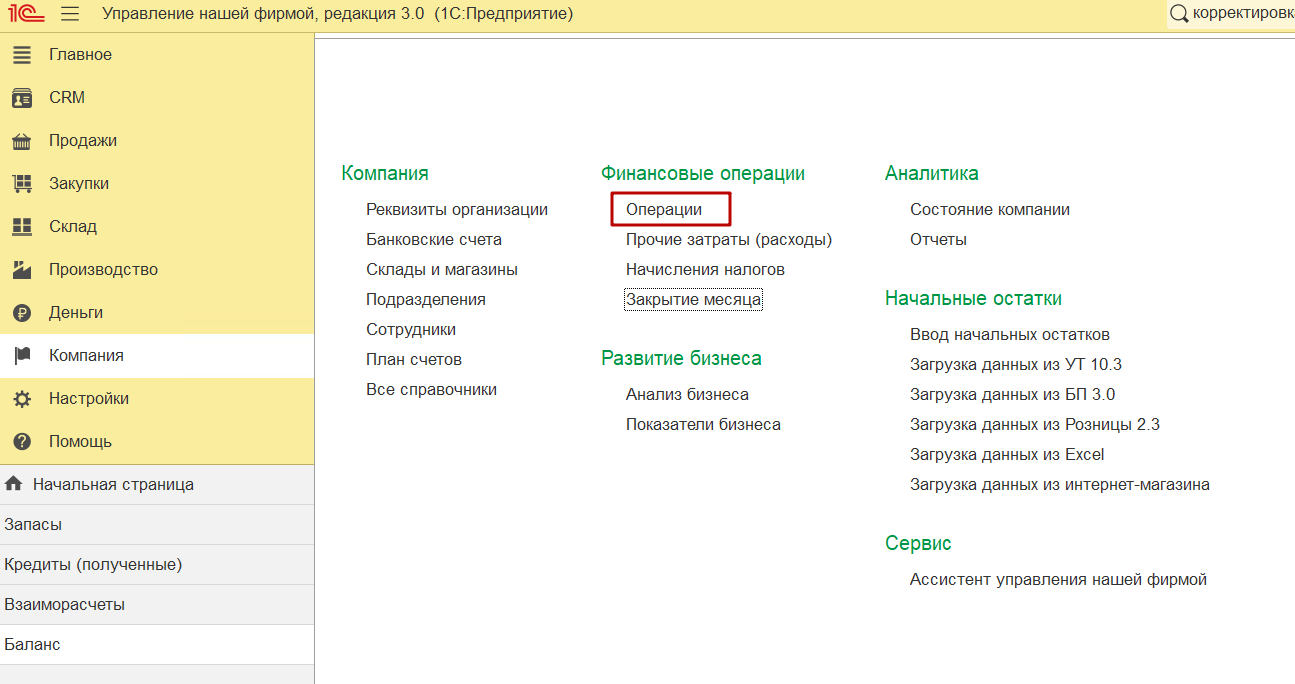Click the CRM section icon
The image size is (1295, 684).
point(22,98)
